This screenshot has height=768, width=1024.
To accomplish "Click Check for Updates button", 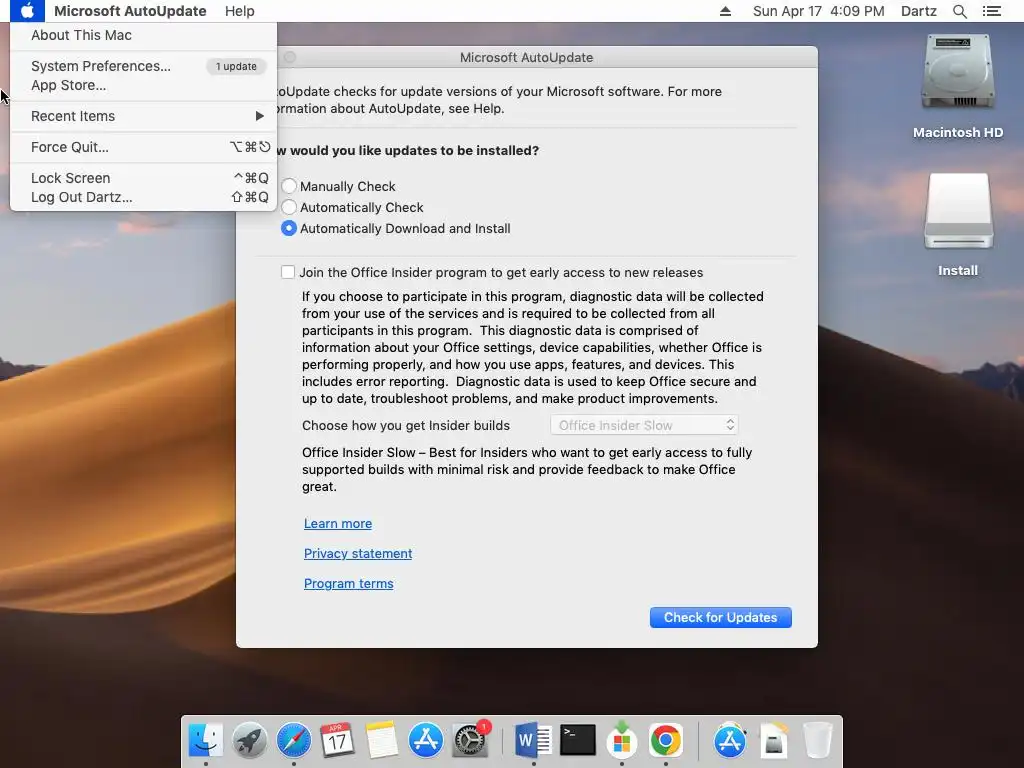I will (x=720, y=617).
